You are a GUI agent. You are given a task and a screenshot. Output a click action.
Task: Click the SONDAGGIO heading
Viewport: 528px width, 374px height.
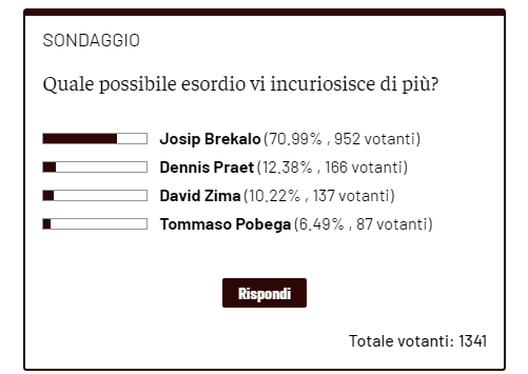91,40
